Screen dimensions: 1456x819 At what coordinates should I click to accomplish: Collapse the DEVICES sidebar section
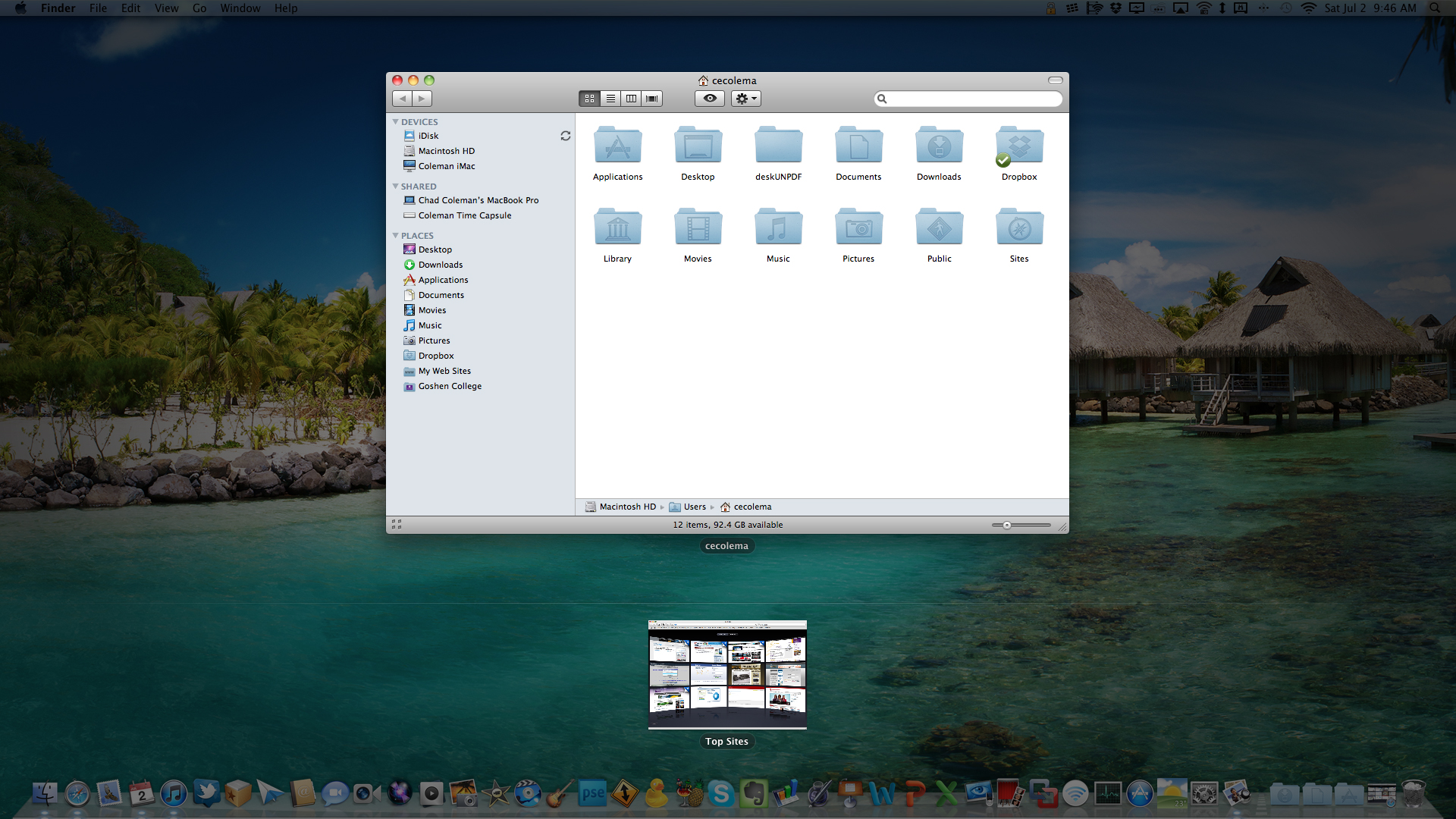(x=395, y=122)
